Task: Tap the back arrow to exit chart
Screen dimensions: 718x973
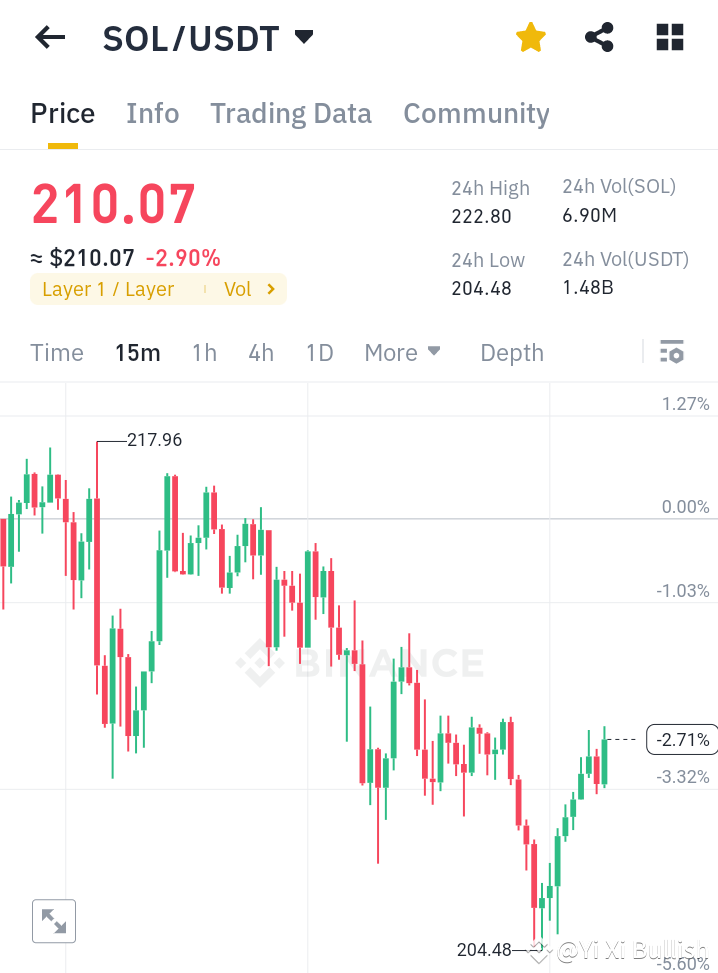Action: pos(48,37)
